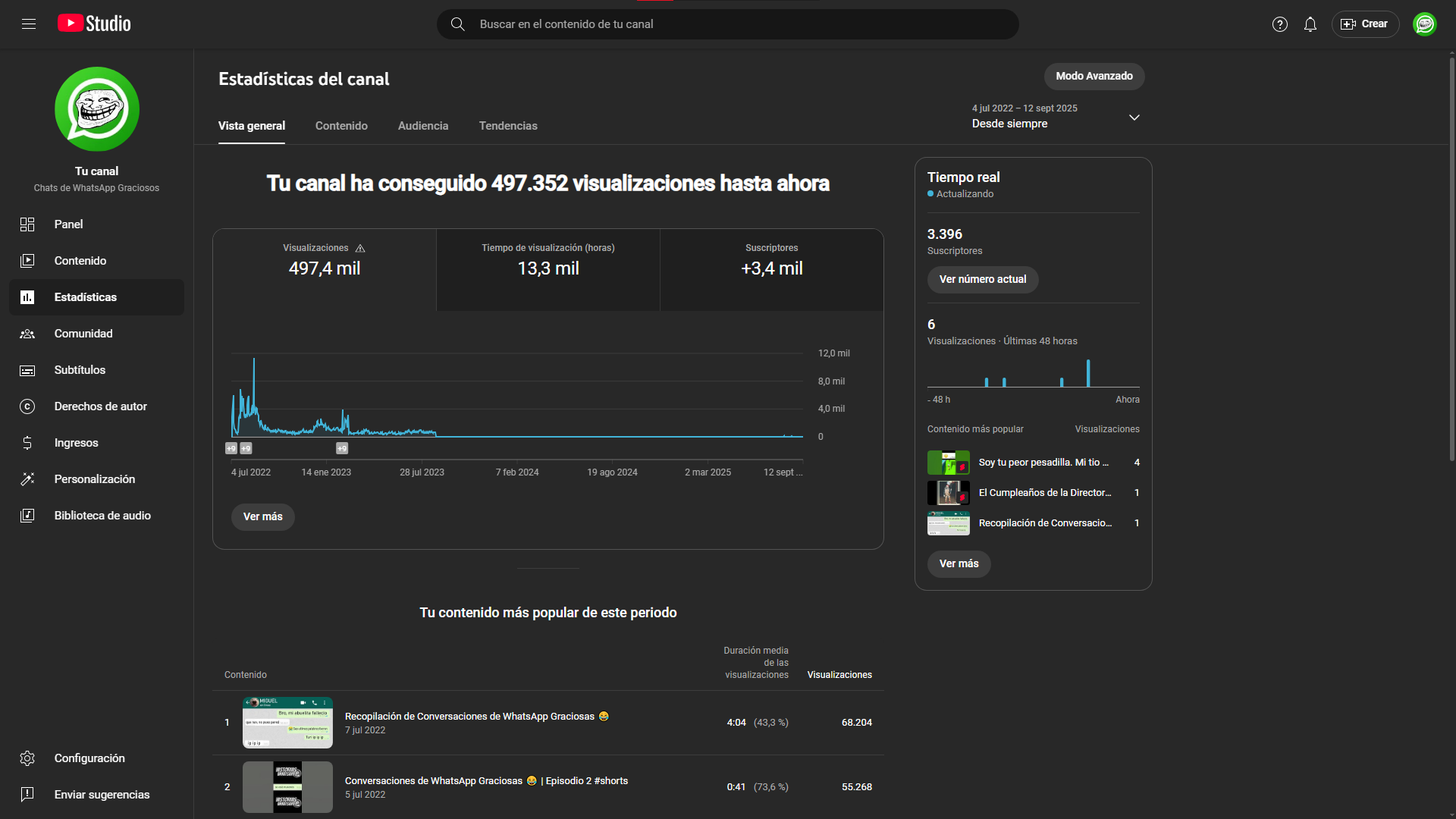Click Ver más in Tiempo real panel
Viewport: 1456px width, 819px height.
tap(959, 564)
